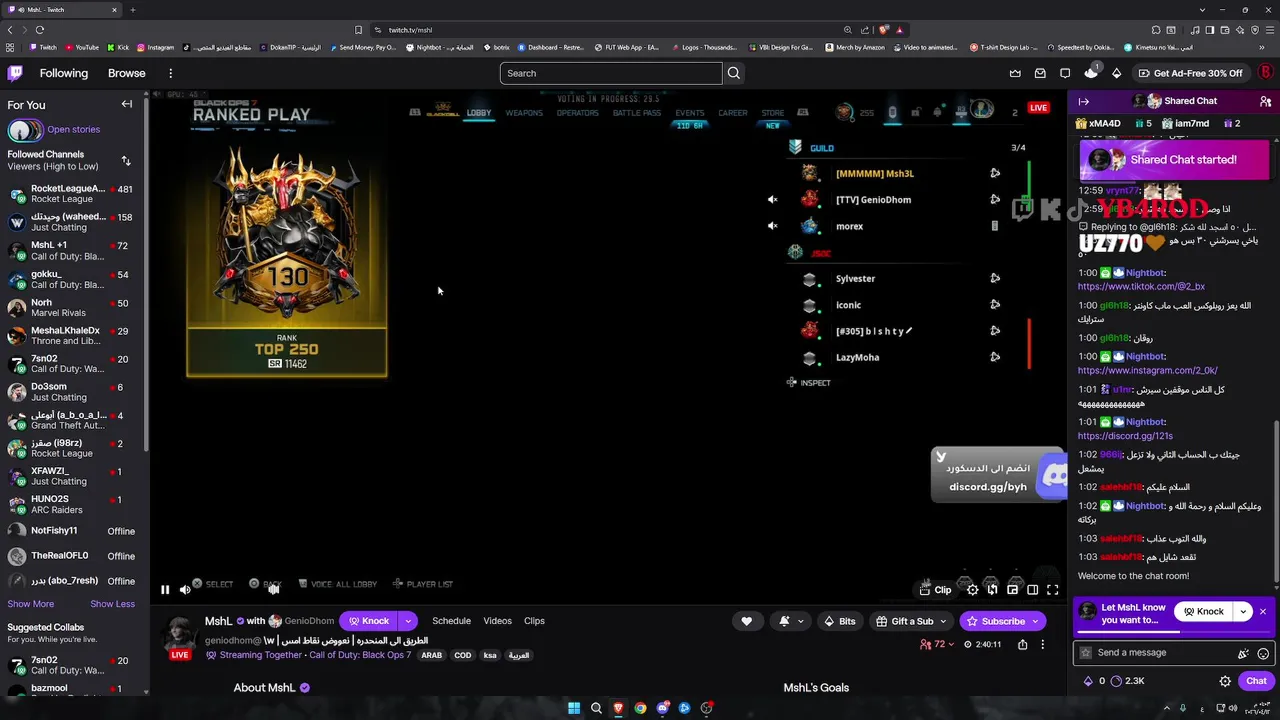The height and width of the screenshot is (720, 1280).
Task: Open a new browser tab
Action: click(x=132, y=10)
